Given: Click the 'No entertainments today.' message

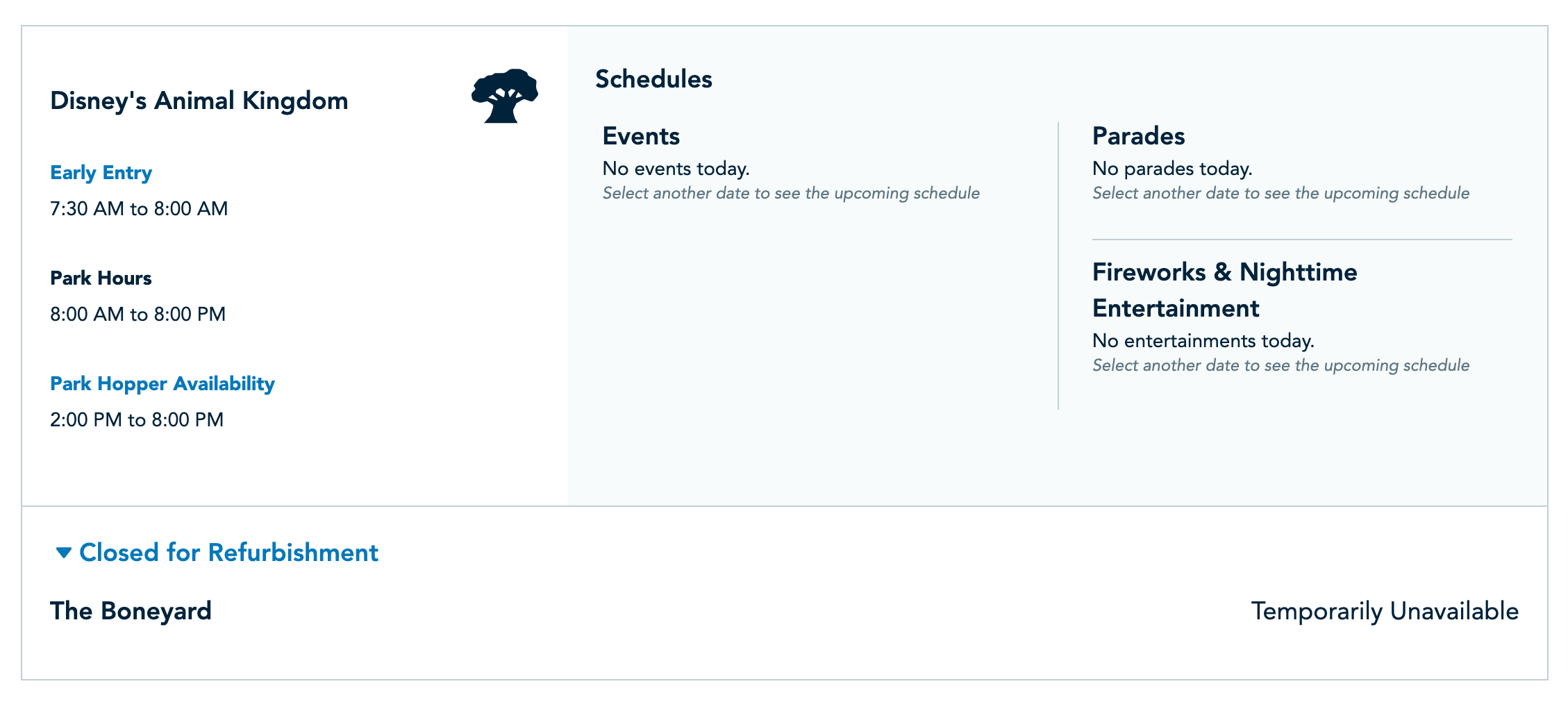Looking at the screenshot, I should point(1203,341).
